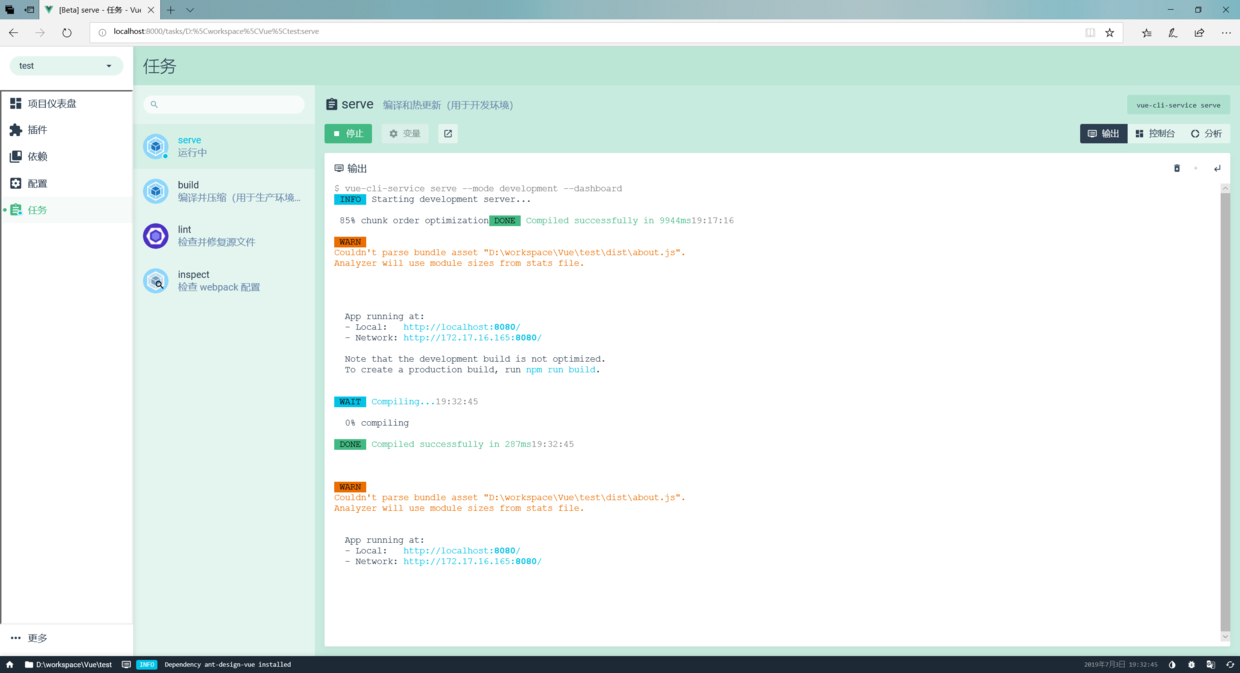The width and height of the screenshot is (1240, 673).
Task: Open tab preview chevron dropdown
Action: point(190,10)
